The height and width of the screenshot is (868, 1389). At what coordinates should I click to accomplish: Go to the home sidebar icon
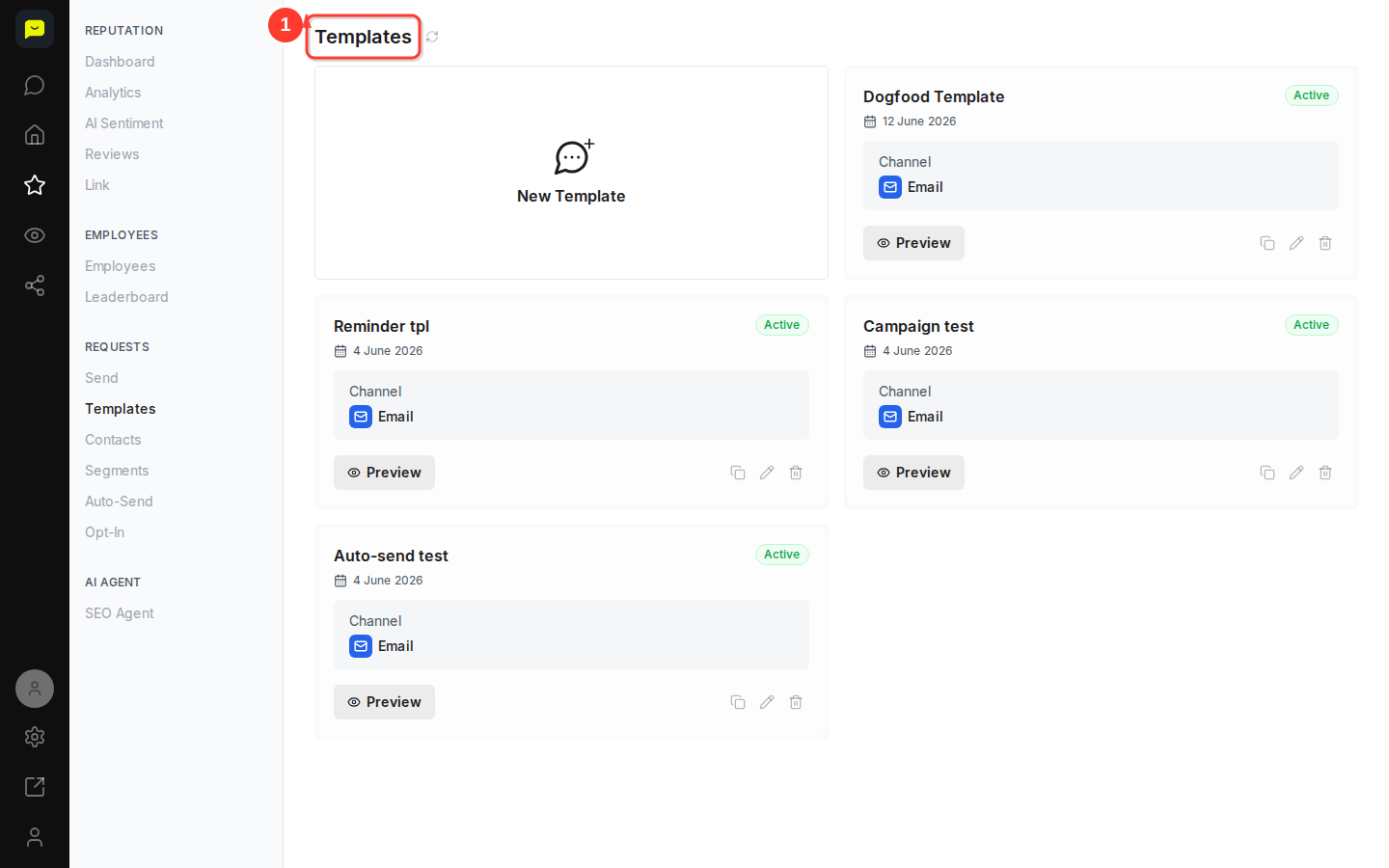click(35, 135)
